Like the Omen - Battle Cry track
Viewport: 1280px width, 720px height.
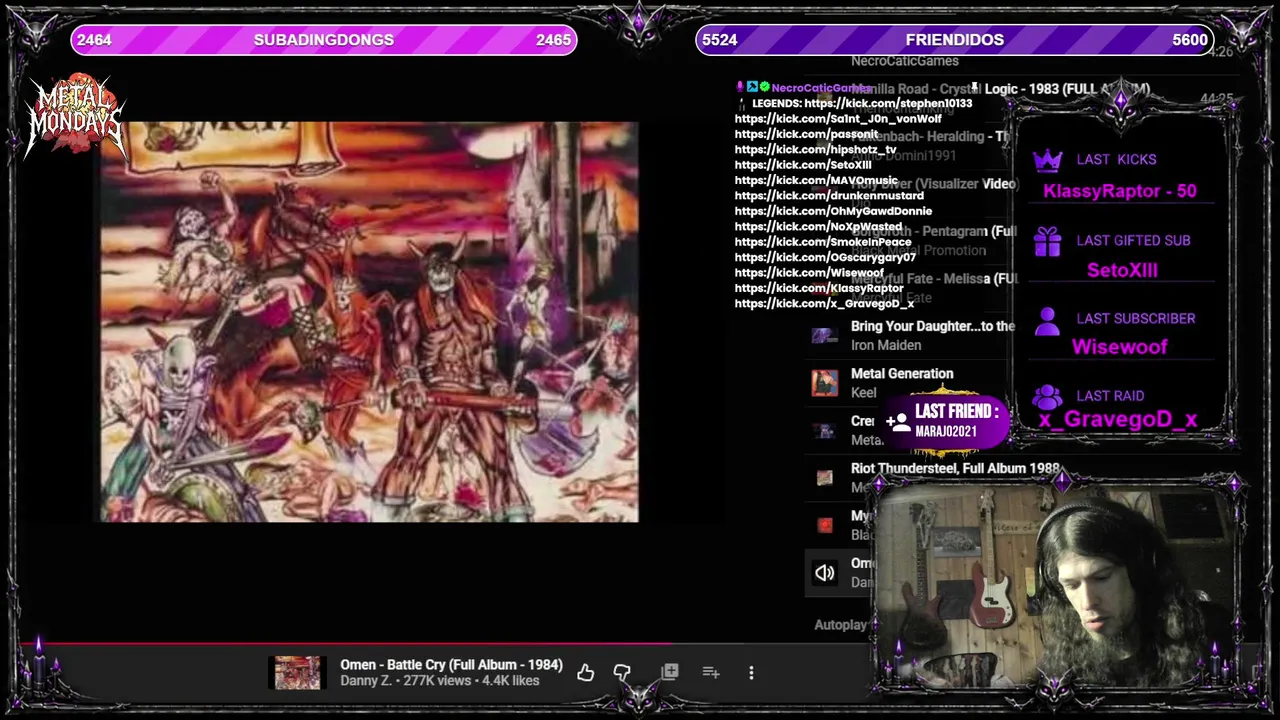coord(585,673)
